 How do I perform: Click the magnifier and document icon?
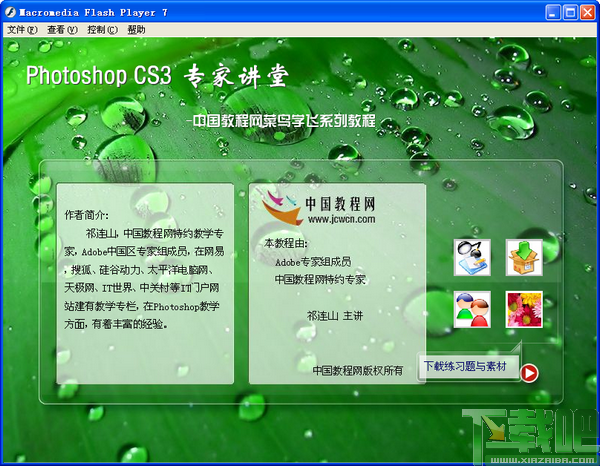coord(472,257)
